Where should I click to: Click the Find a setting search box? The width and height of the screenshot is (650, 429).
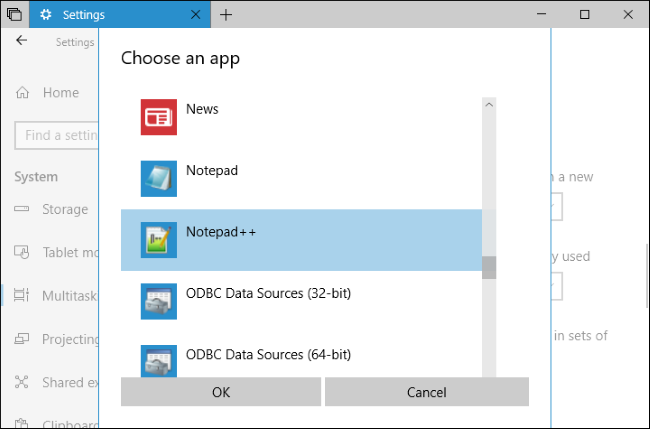pyautogui.click(x=58, y=136)
